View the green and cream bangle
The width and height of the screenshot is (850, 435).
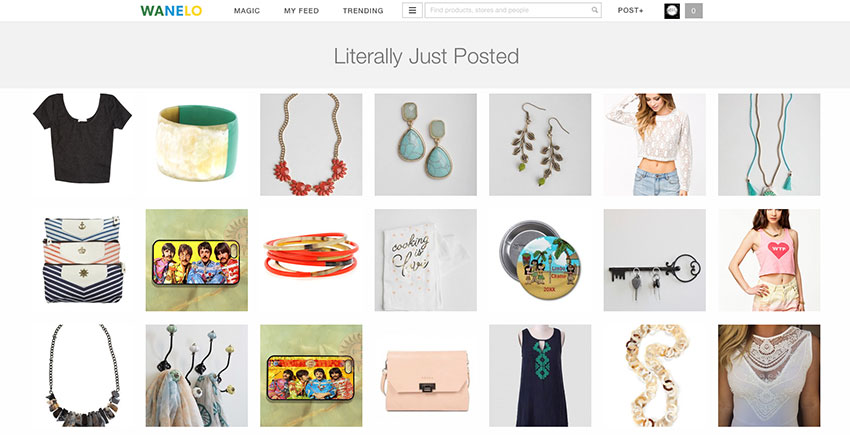pos(197,144)
